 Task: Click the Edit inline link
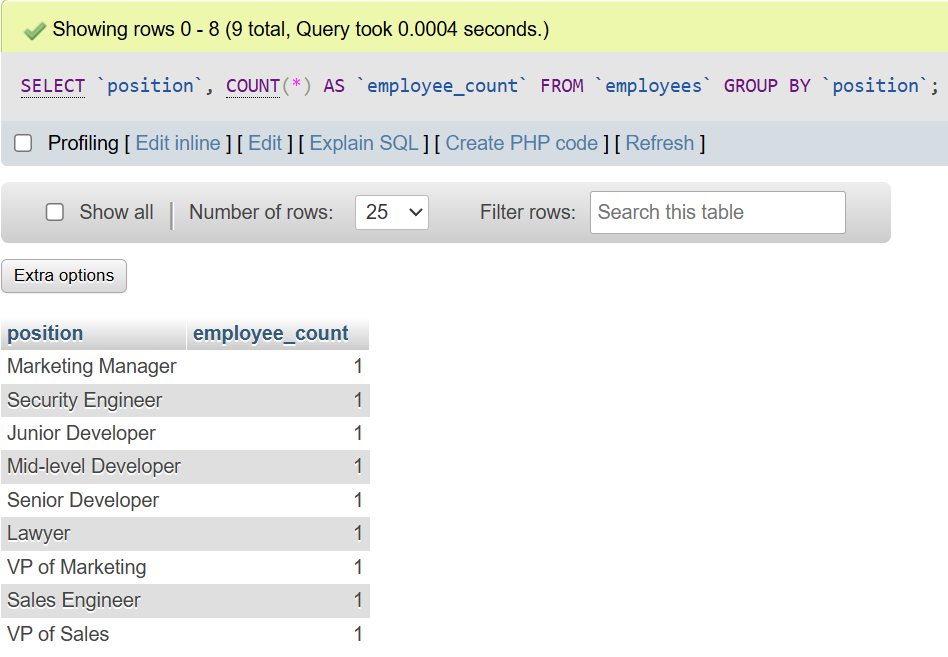coord(178,143)
